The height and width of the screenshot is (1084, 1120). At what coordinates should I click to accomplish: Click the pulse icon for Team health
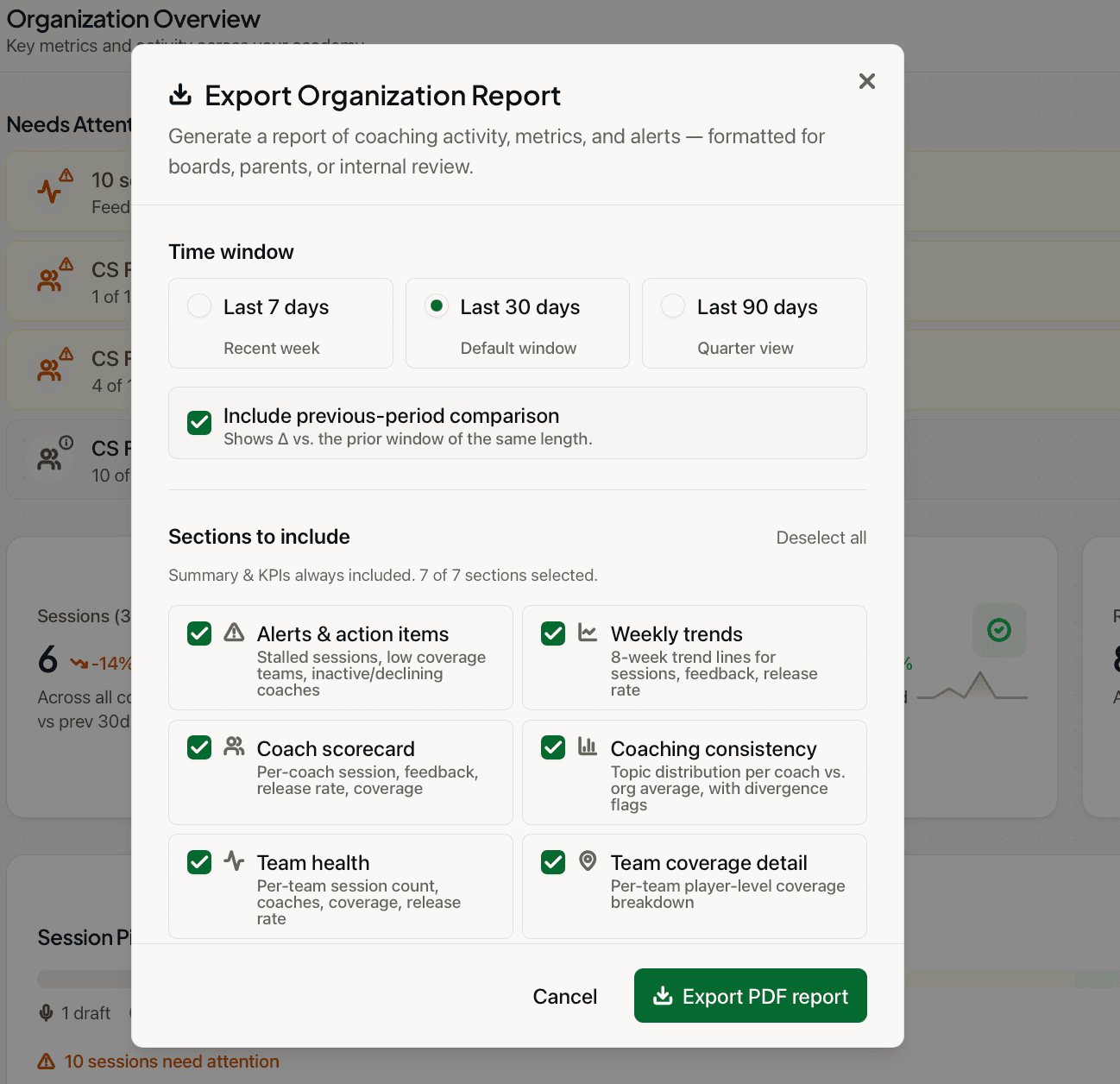(x=234, y=860)
